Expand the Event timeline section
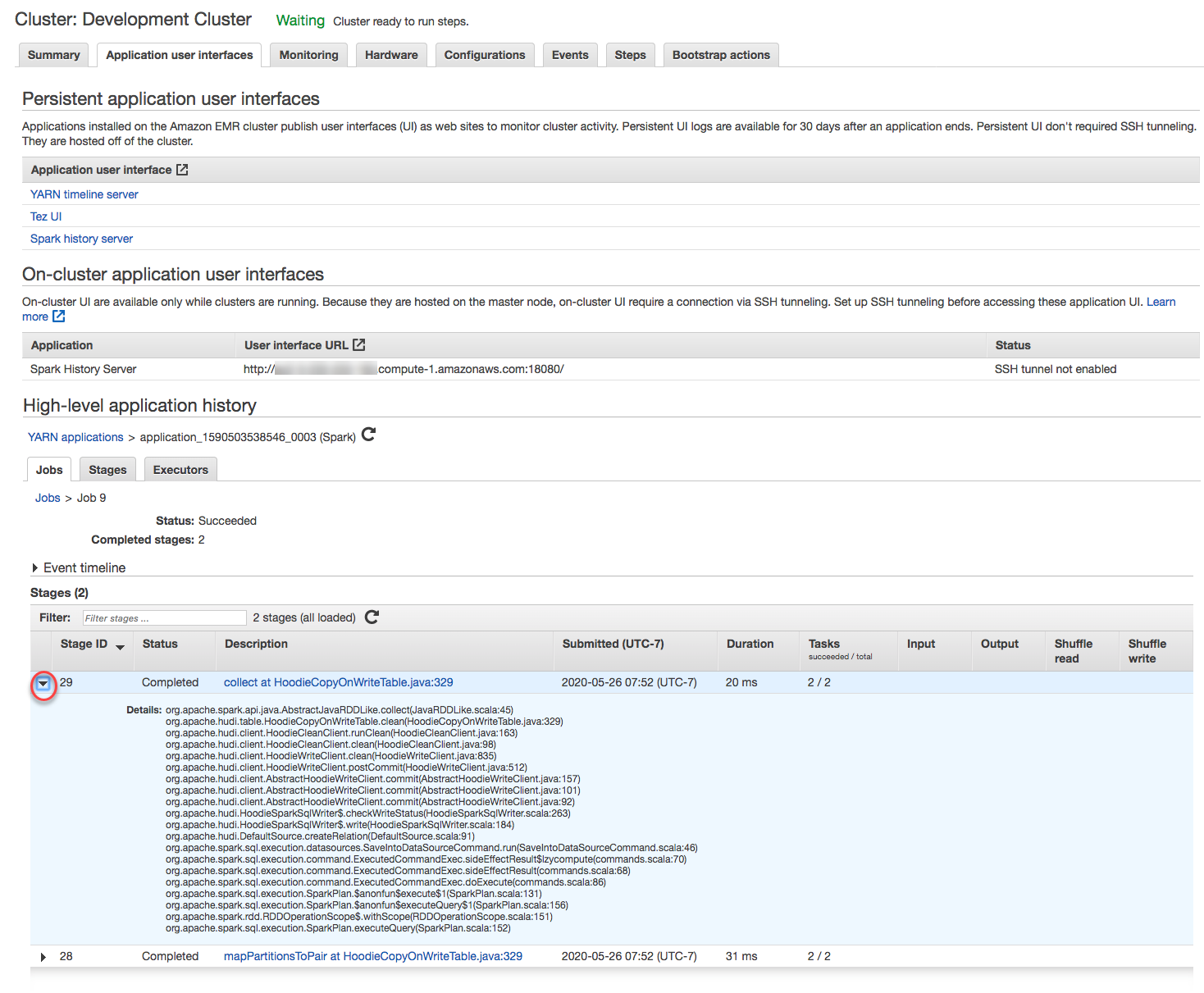The width and height of the screenshot is (1204, 993). pyautogui.click(x=35, y=567)
